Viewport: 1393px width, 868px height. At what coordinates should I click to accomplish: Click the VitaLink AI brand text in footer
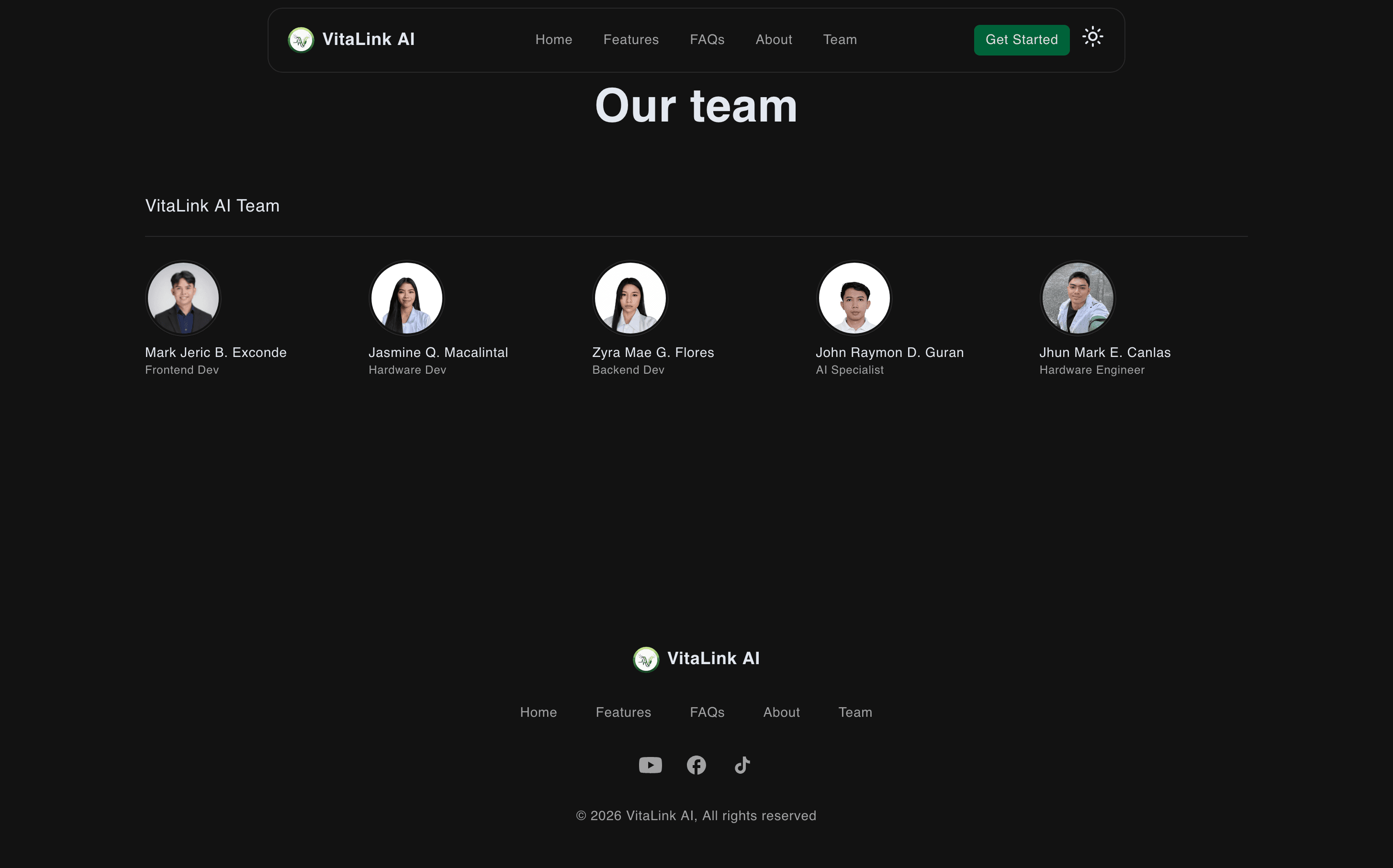coord(713,658)
